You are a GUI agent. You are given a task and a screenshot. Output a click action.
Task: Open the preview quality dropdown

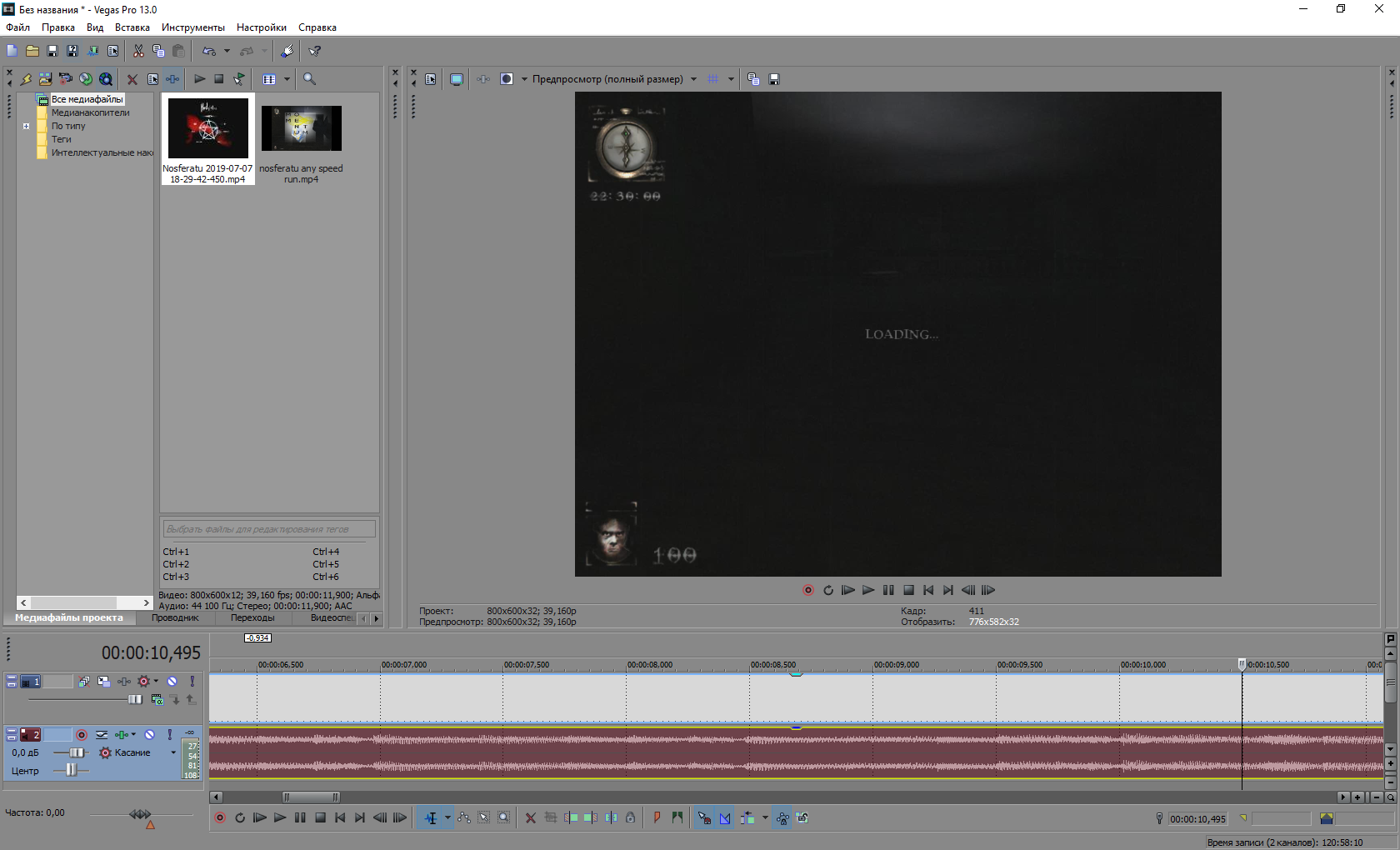pyautogui.click(x=693, y=79)
